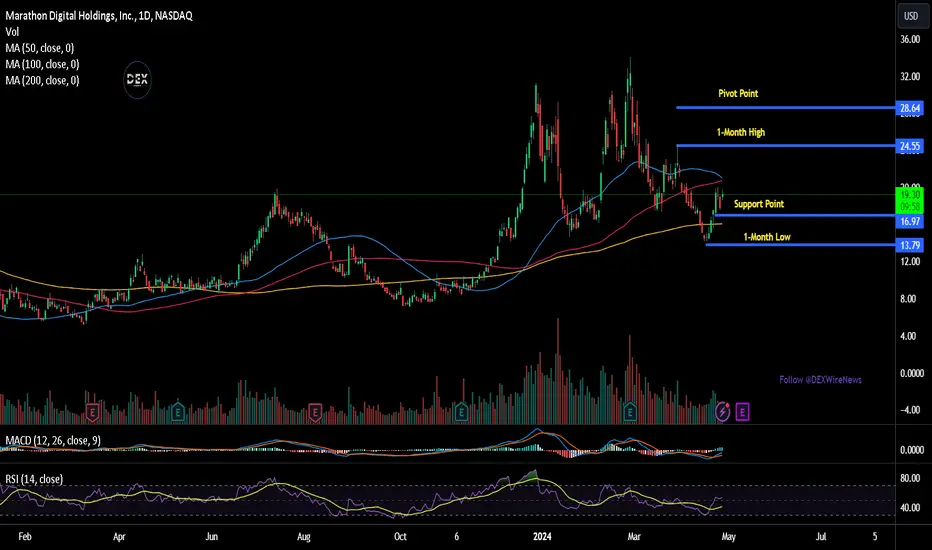Click the Support Point annotation text

tap(759, 204)
